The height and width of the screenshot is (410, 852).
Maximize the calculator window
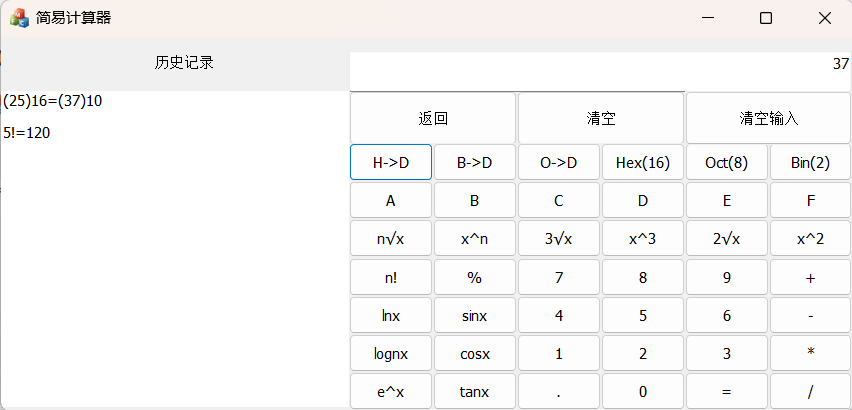[766, 18]
